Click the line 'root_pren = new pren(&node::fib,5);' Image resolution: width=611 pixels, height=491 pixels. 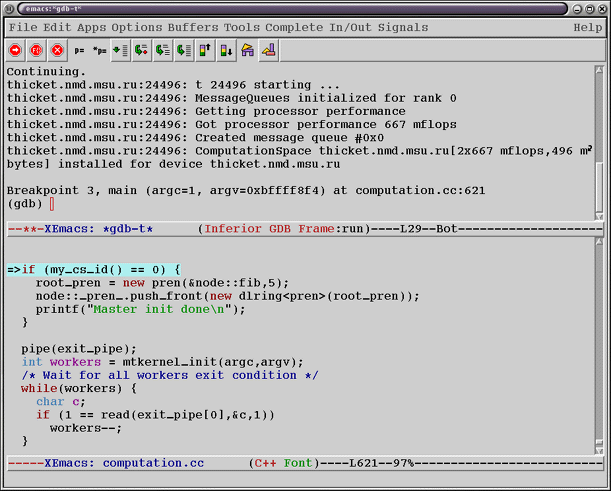click(x=162, y=283)
